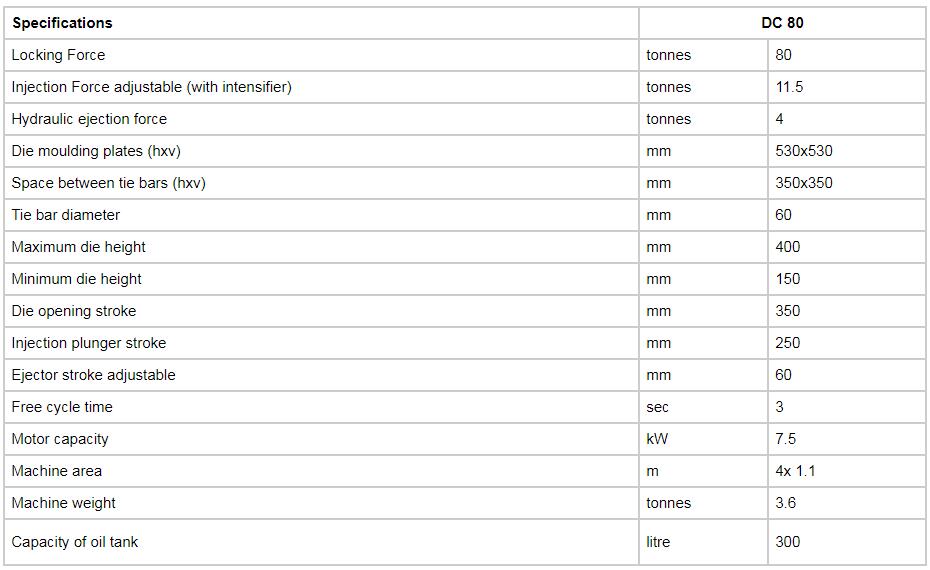This screenshot has width=930, height=570.
Task: Select the Motor capacity row label
Action: click(x=60, y=440)
